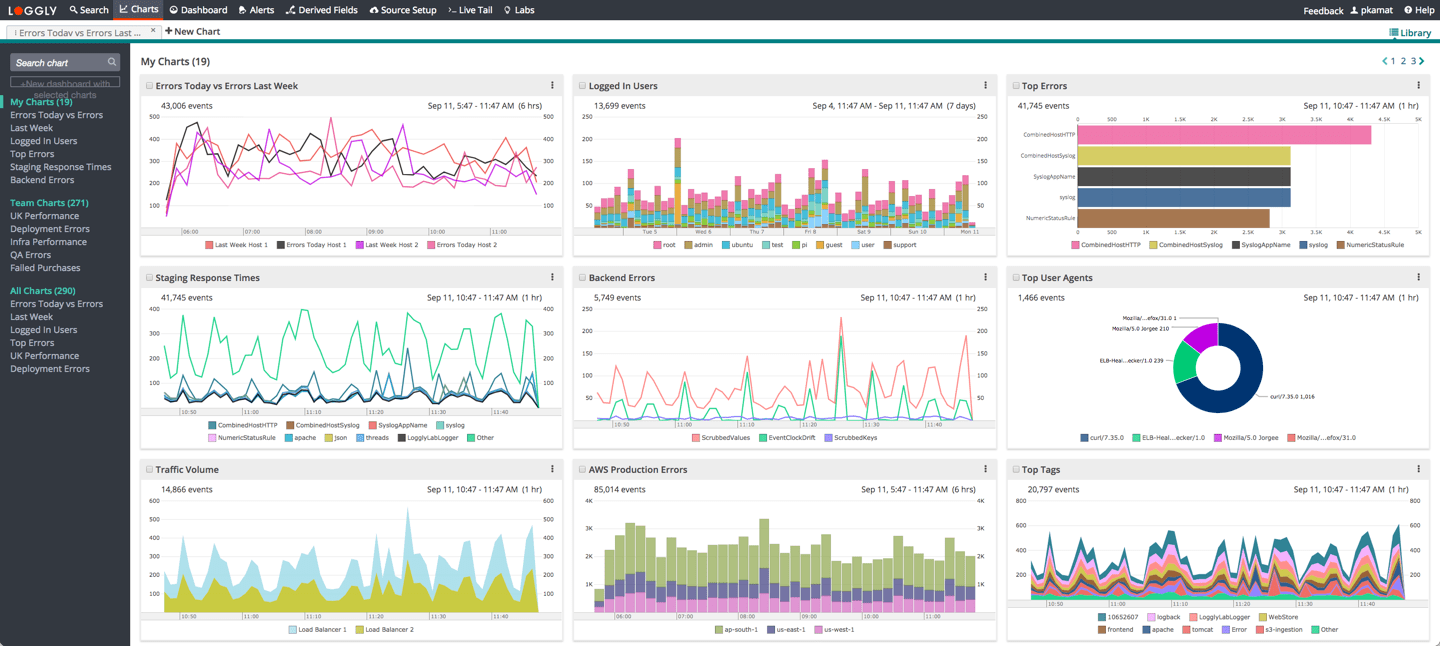Click the Labs flask icon

tap(506, 10)
